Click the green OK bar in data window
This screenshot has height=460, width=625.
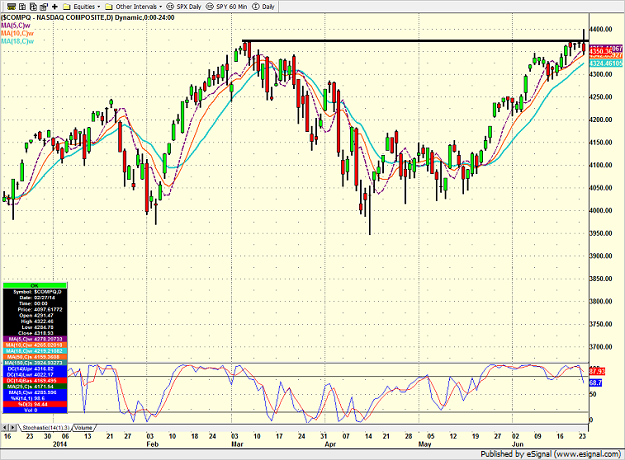pyautogui.click(x=35, y=285)
